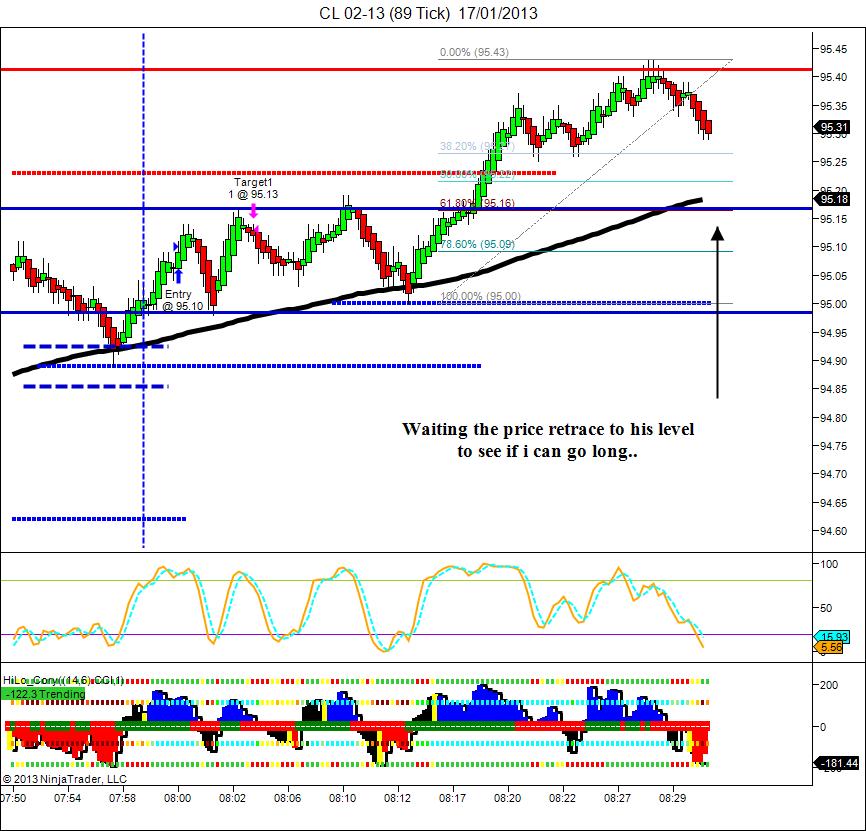Image resolution: width=866 pixels, height=831 pixels.
Task: Select the 100.00% (95.00) Fibonacci label
Action: [480, 296]
